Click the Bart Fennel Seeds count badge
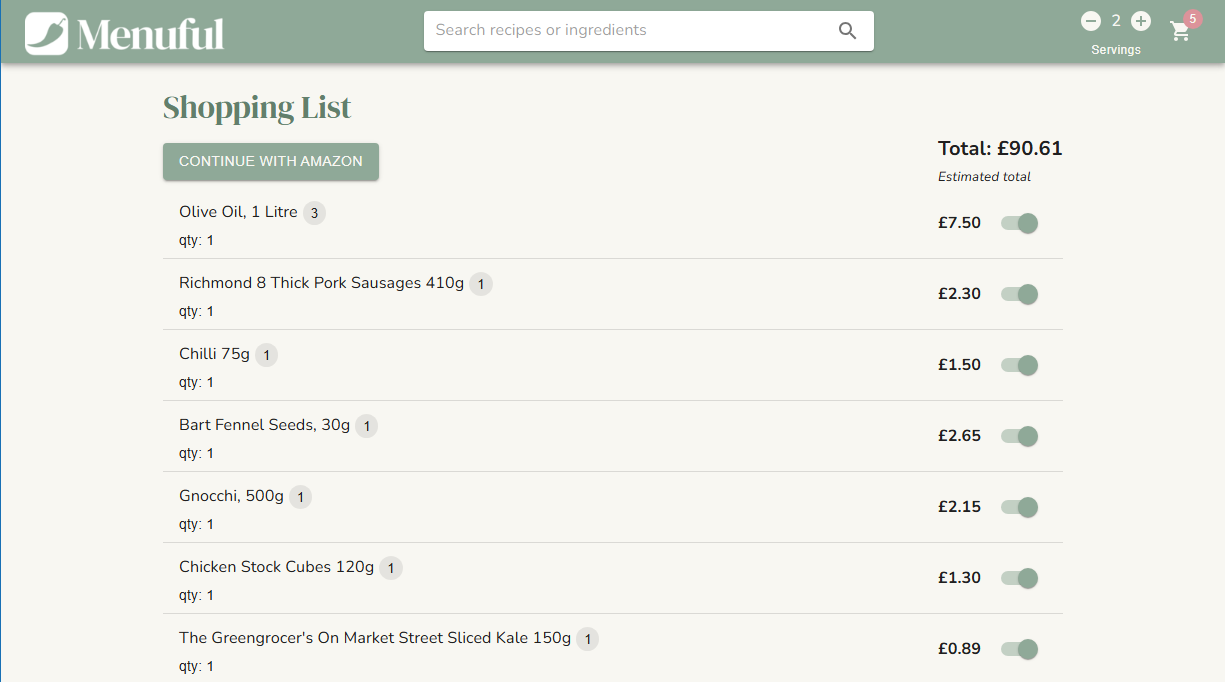 click(x=367, y=426)
